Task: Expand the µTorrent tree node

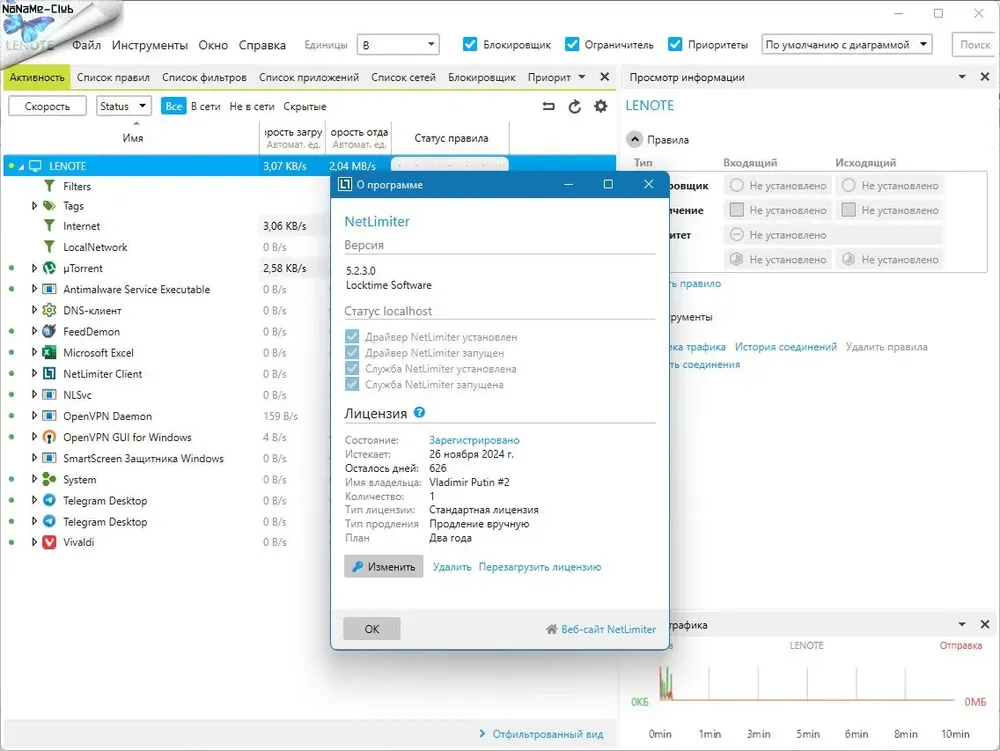Action: (x=34, y=268)
